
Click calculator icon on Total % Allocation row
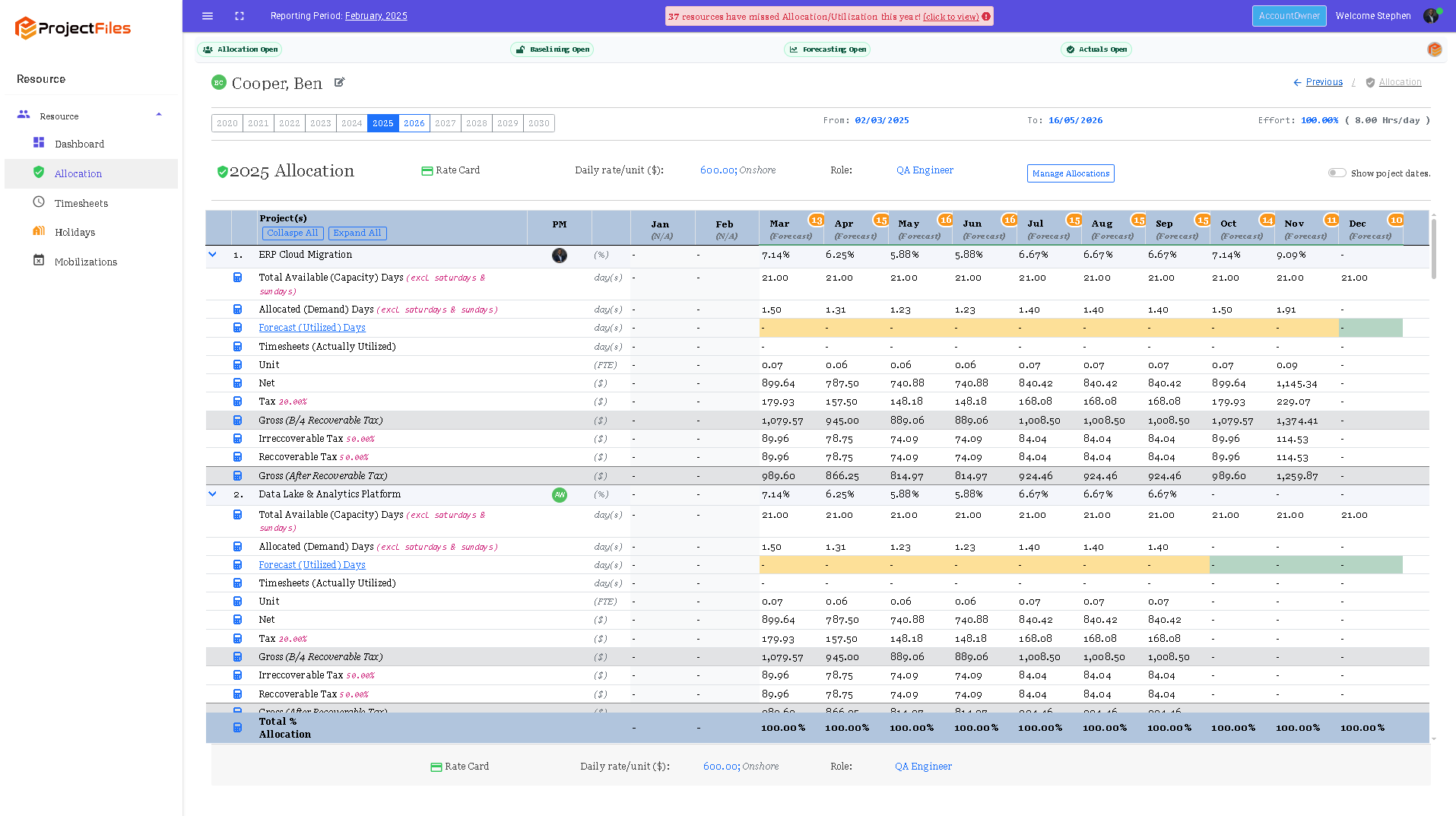tap(237, 728)
